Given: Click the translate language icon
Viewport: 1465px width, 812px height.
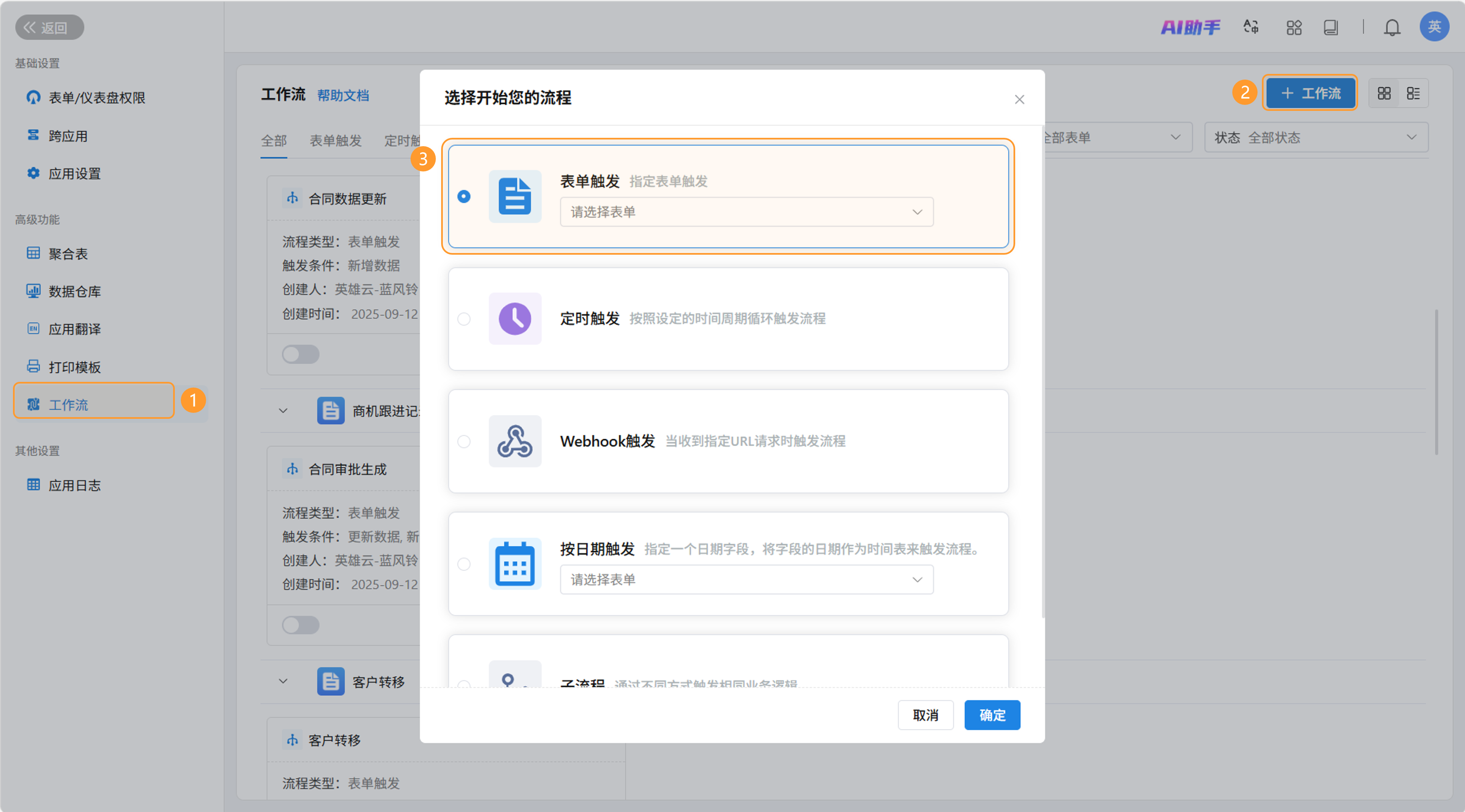Looking at the screenshot, I should pyautogui.click(x=1250, y=27).
